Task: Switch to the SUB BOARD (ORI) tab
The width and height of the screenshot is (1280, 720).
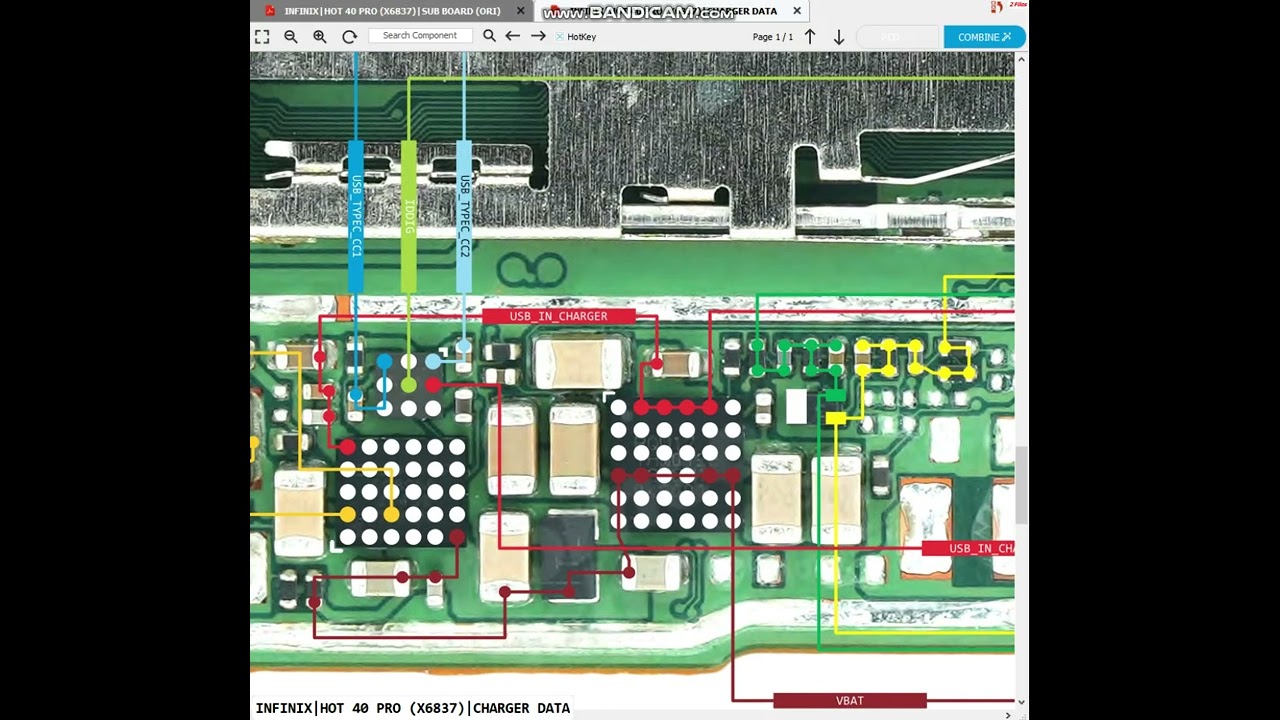Action: coord(392,11)
